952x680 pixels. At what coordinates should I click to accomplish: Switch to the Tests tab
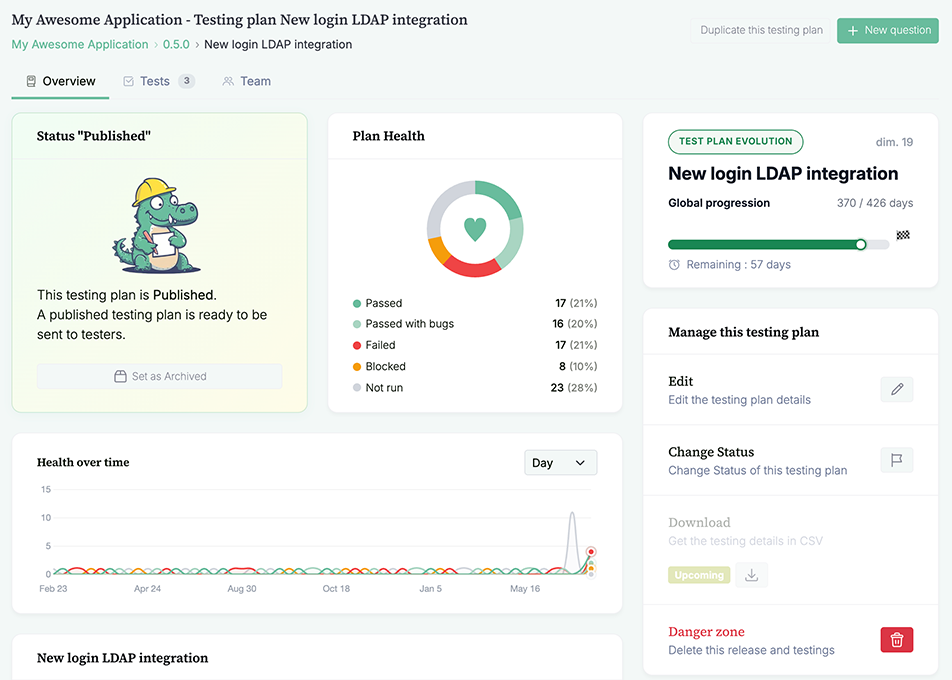tap(159, 81)
